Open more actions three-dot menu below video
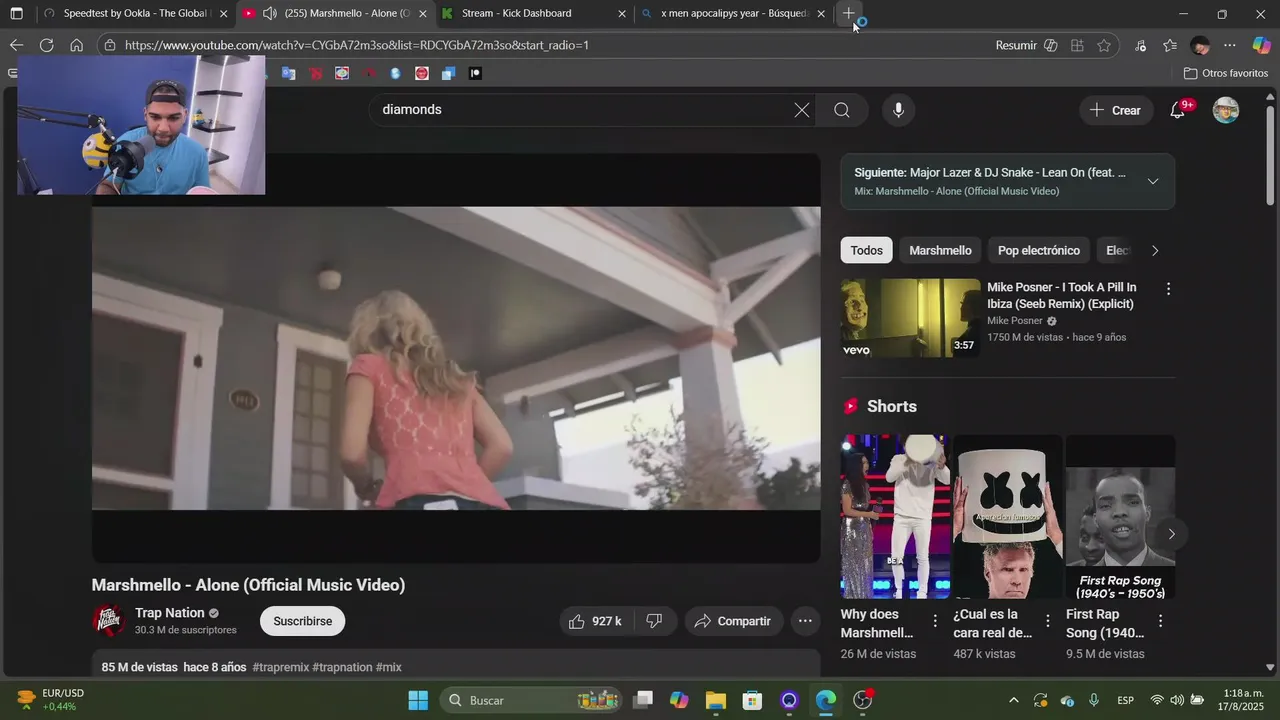This screenshot has height=720, width=1280. pos(805,621)
